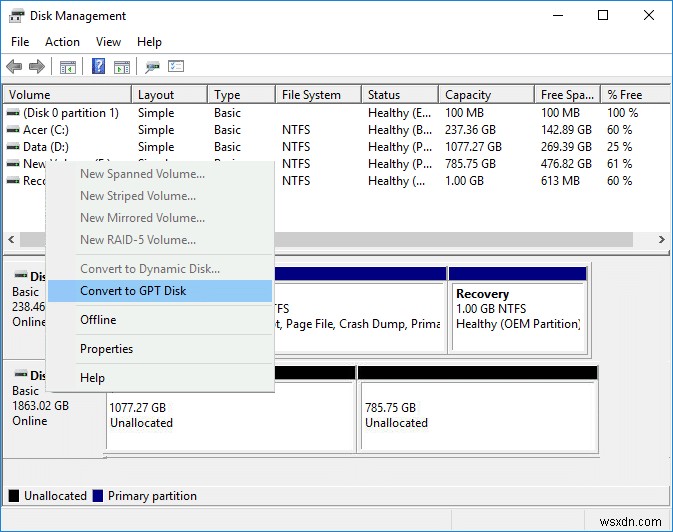Click the Forward arrow toolbar icon
The image size is (673, 532).
click(x=37, y=67)
